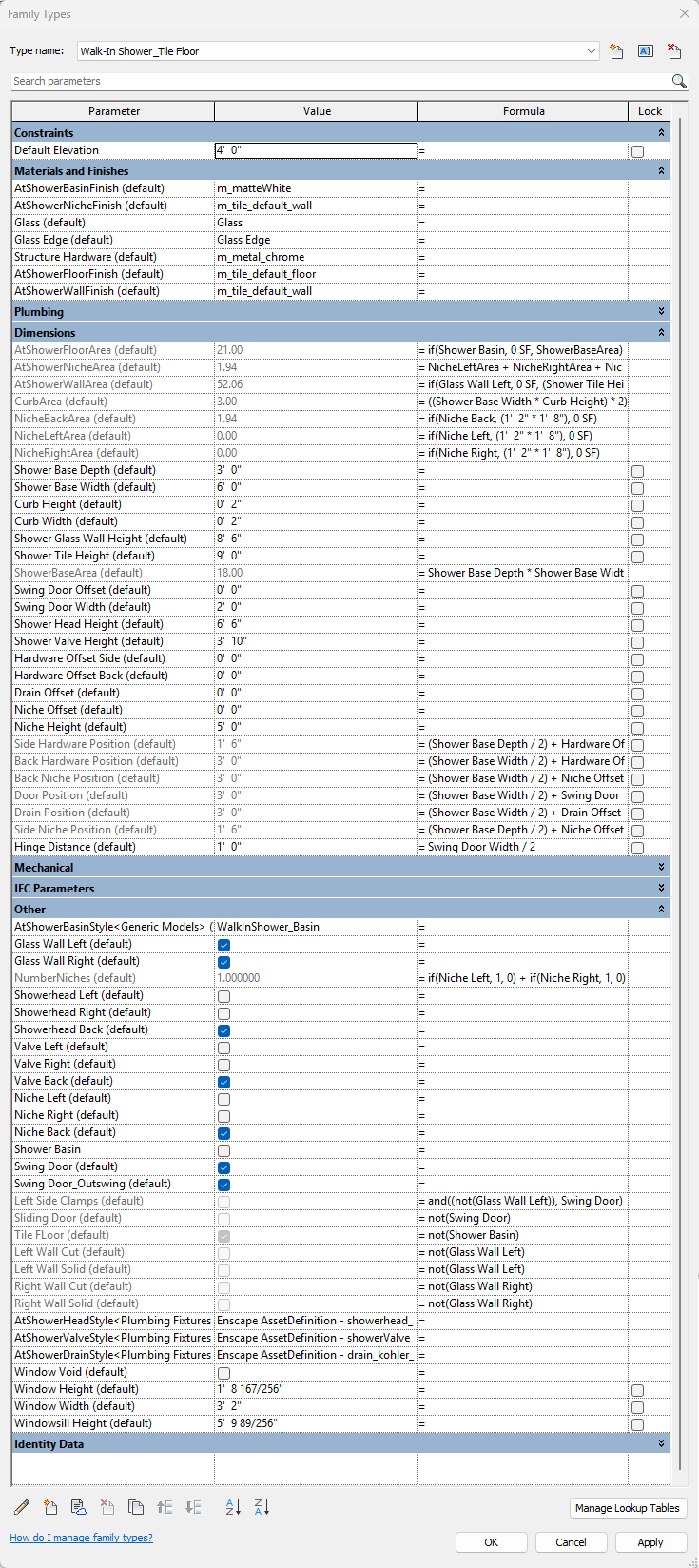
Task: Enable the Window Void checkbox
Action: pos(223,1373)
